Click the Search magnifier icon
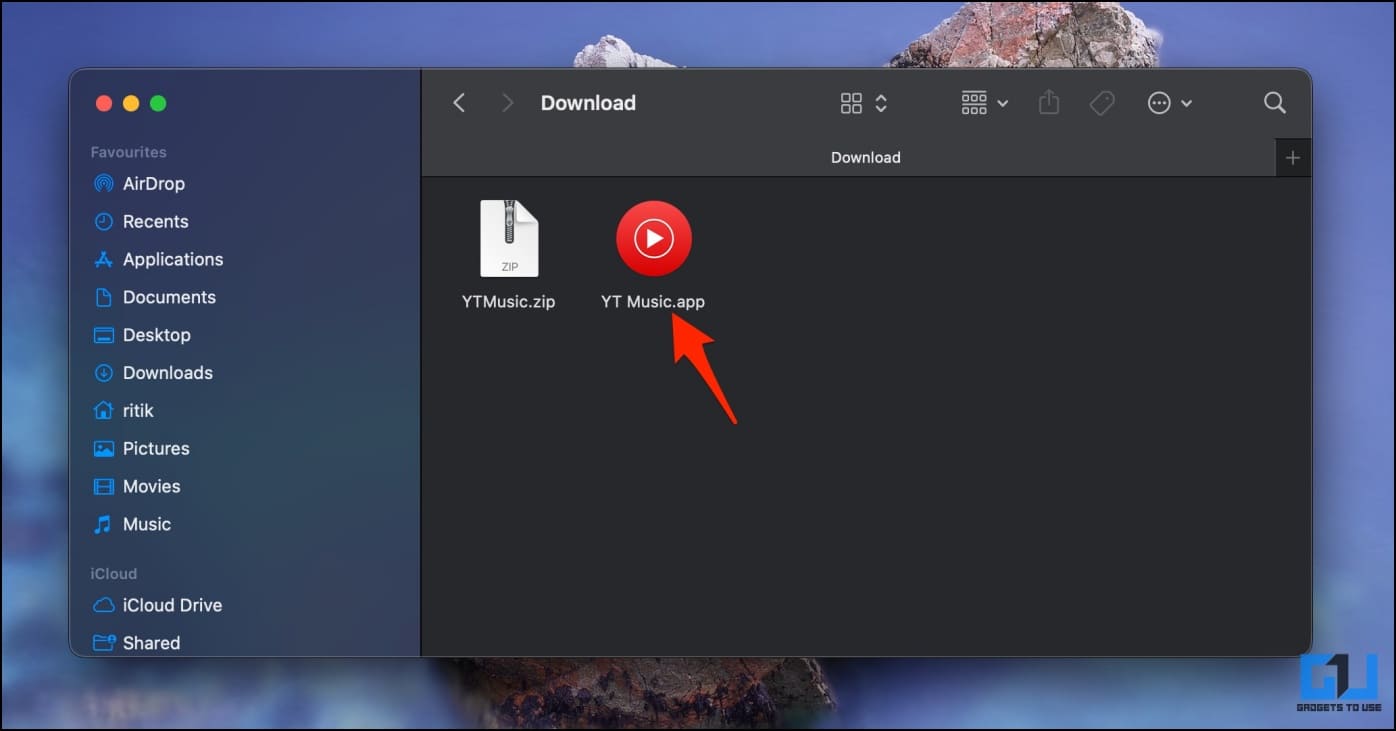The image size is (1396, 731). click(x=1274, y=103)
